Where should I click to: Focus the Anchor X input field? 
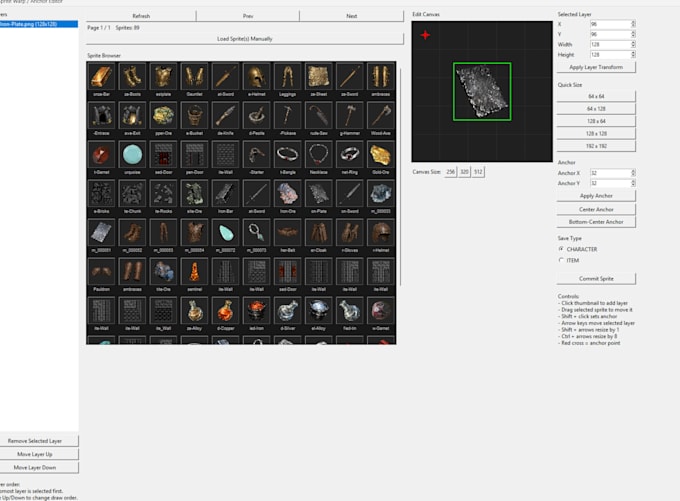tap(610, 173)
